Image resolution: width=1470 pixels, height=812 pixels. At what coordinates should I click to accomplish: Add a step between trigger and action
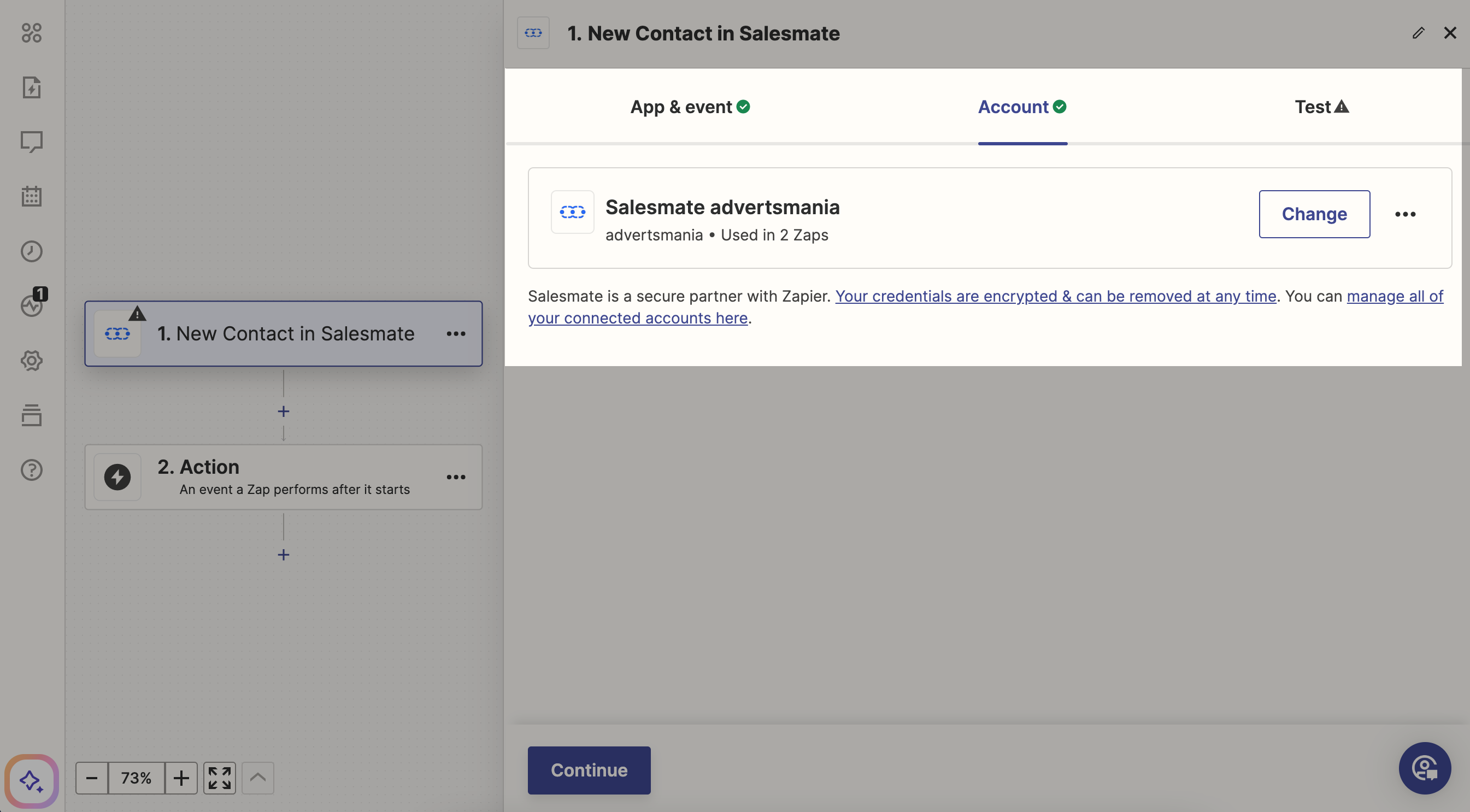(284, 411)
